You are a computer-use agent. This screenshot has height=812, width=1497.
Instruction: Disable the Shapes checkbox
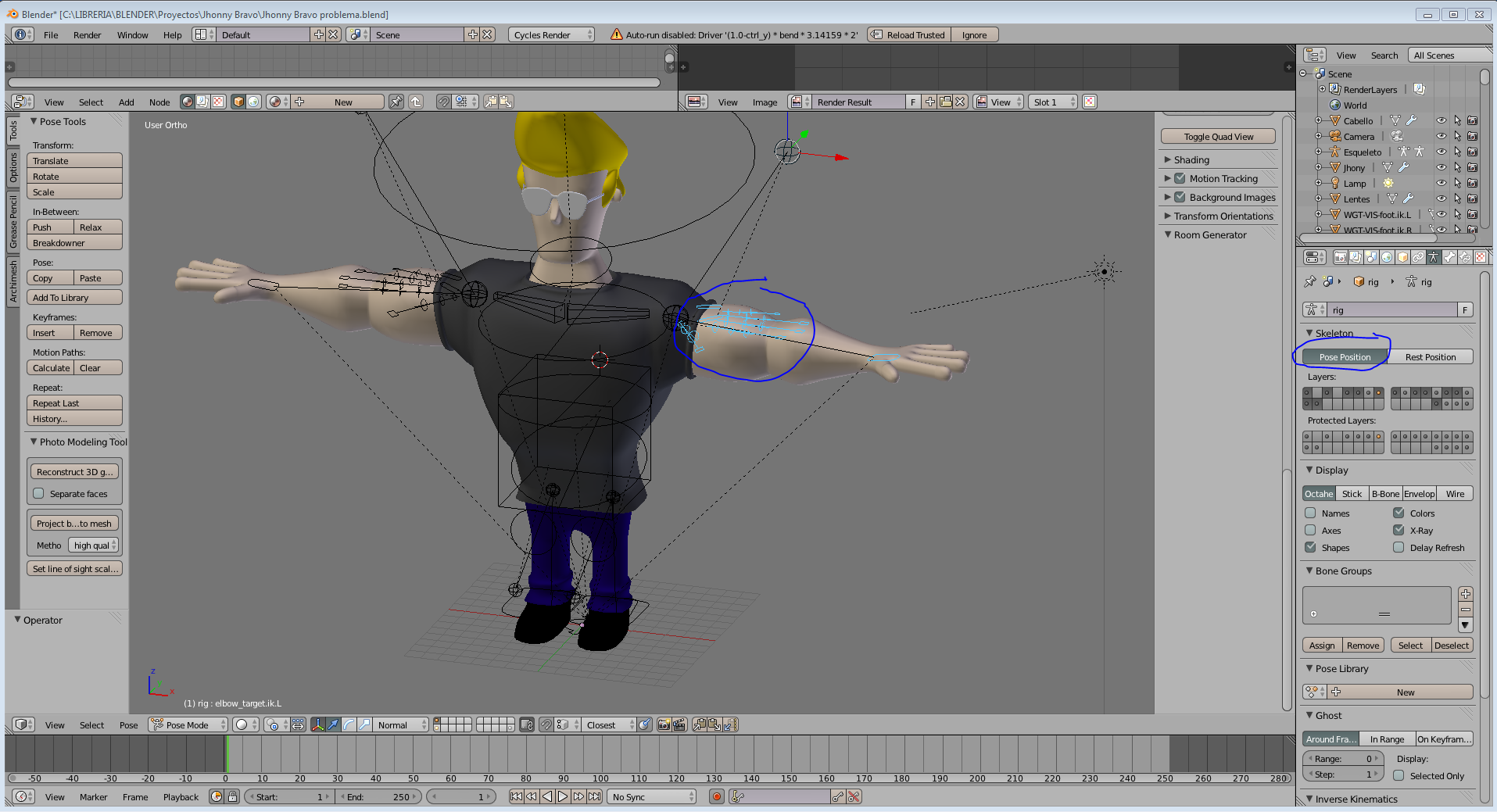pyautogui.click(x=1310, y=547)
